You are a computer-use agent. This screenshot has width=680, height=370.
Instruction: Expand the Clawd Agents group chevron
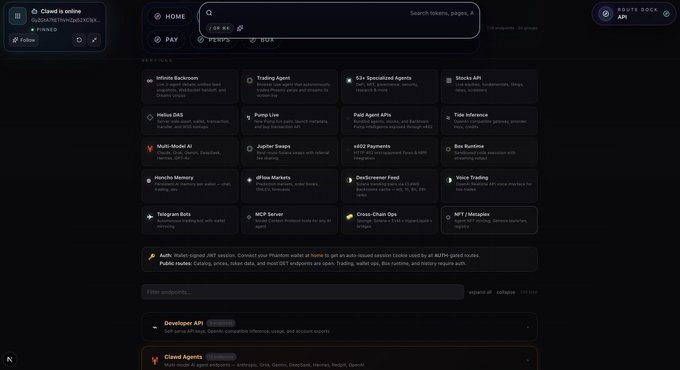[527, 360]
